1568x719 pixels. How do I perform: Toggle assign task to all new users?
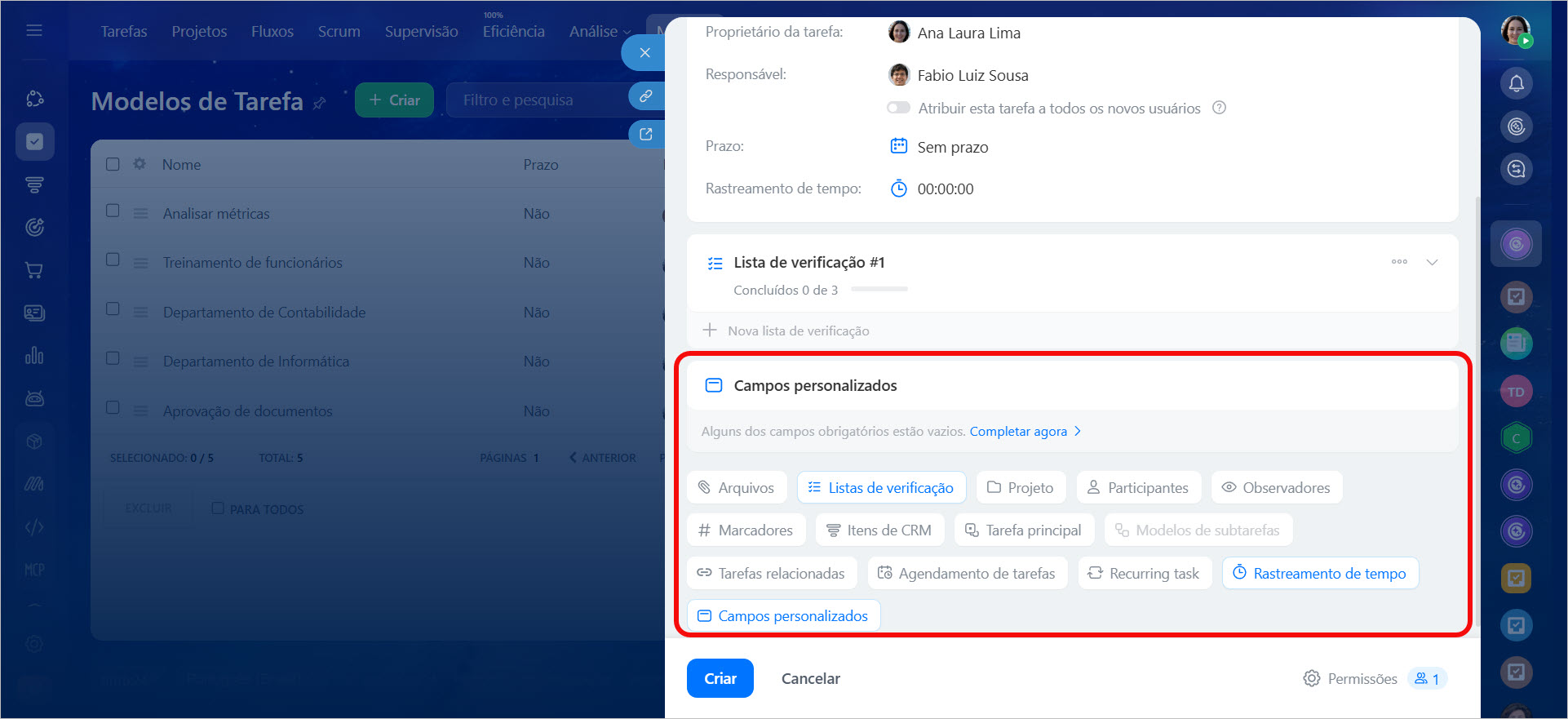click(x=898, y=108)
